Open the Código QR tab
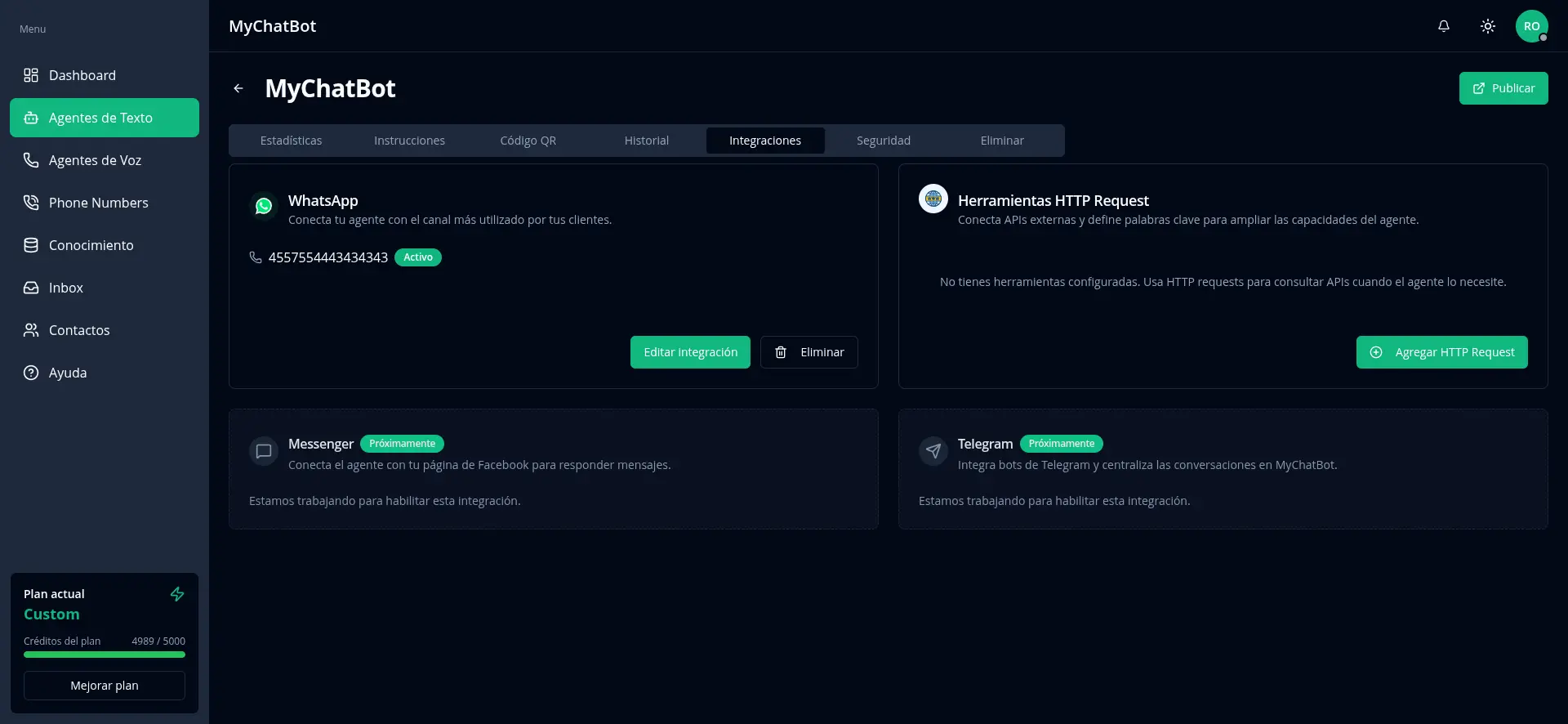This screenshot has width=1568, height=724. pyautogui.click(x=528, y=141)
